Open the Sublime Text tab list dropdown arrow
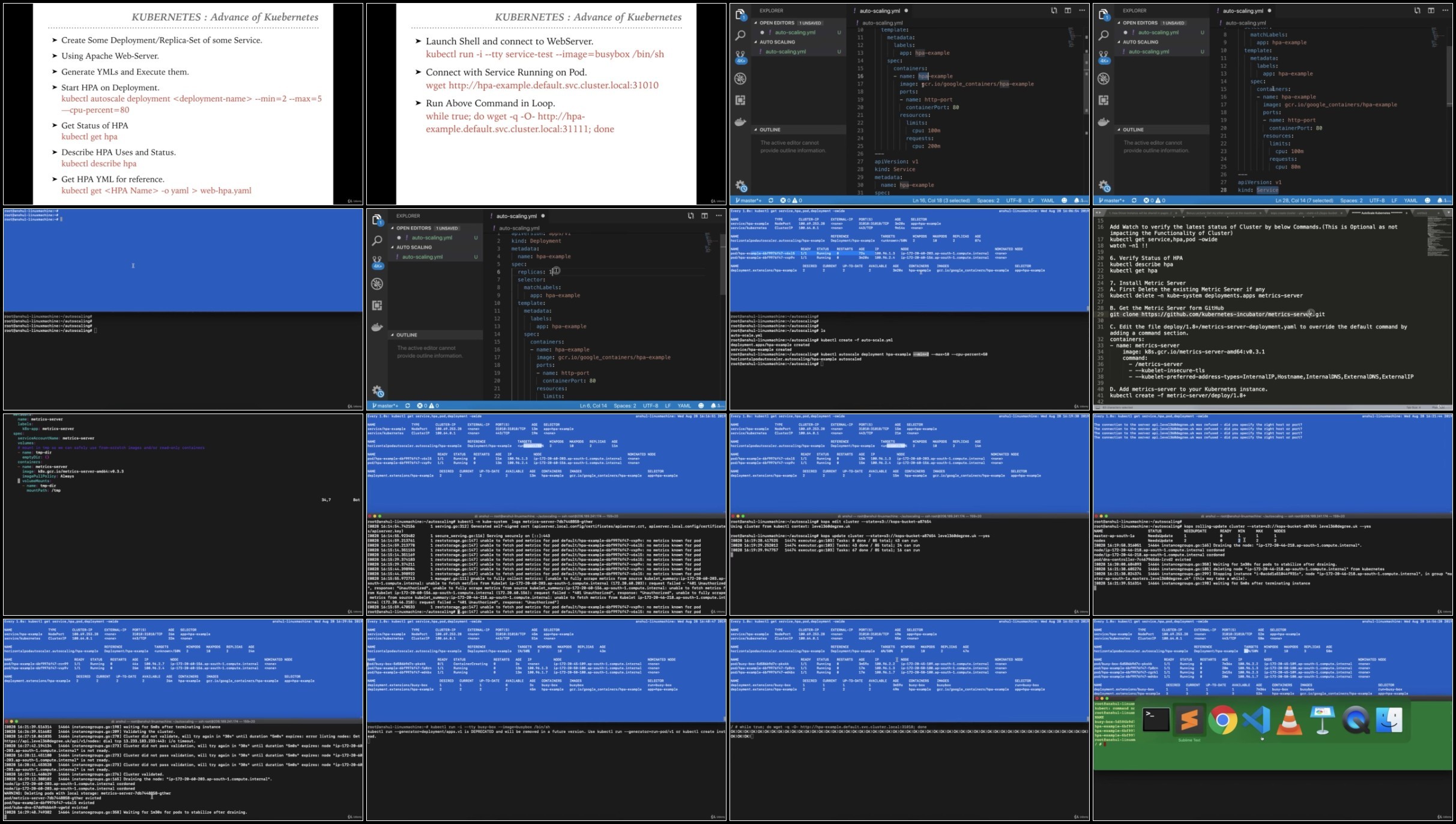 pos(1448,212)
